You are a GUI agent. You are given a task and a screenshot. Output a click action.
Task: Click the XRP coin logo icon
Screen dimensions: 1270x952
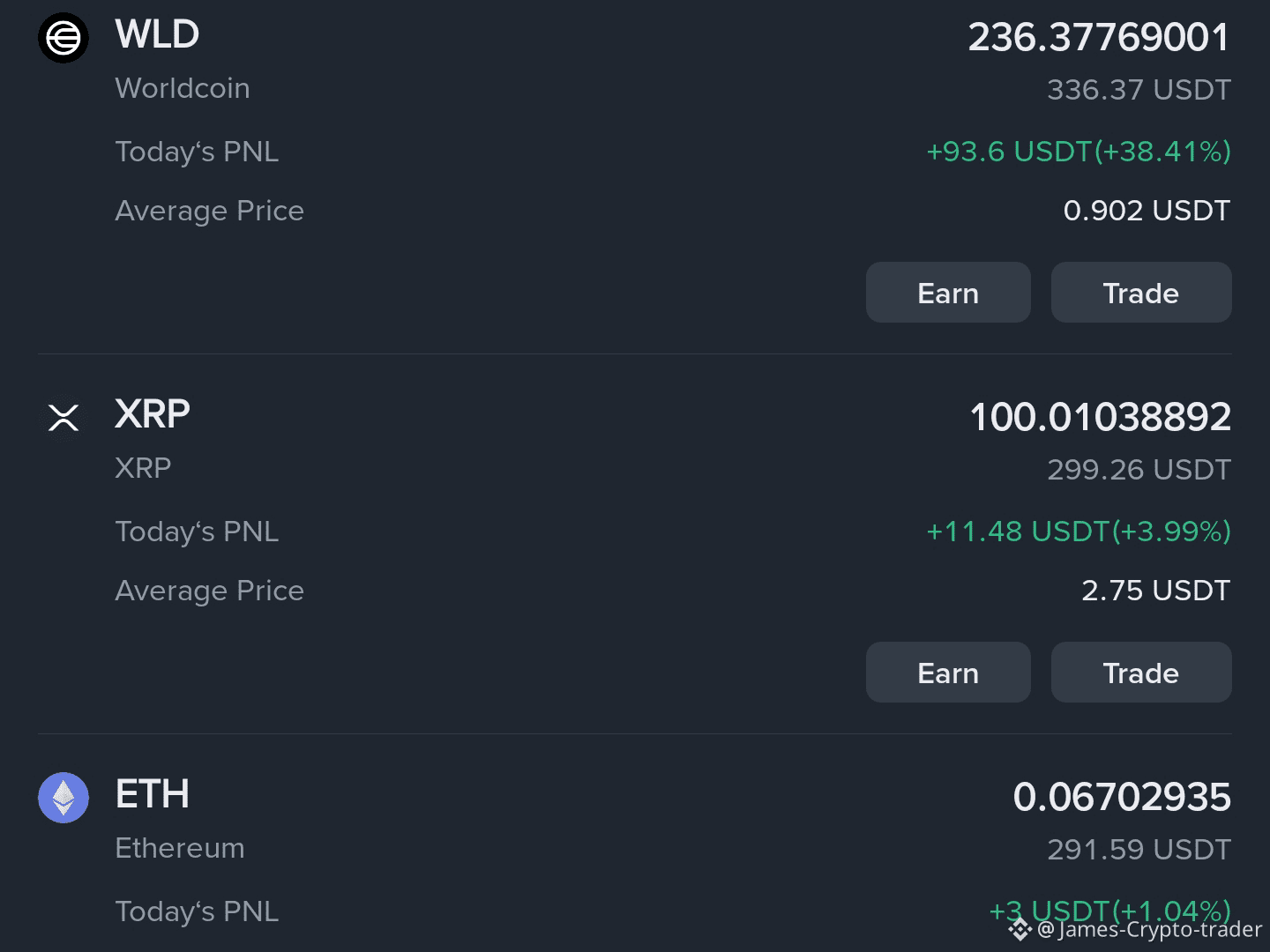click(x=63, y=417)
